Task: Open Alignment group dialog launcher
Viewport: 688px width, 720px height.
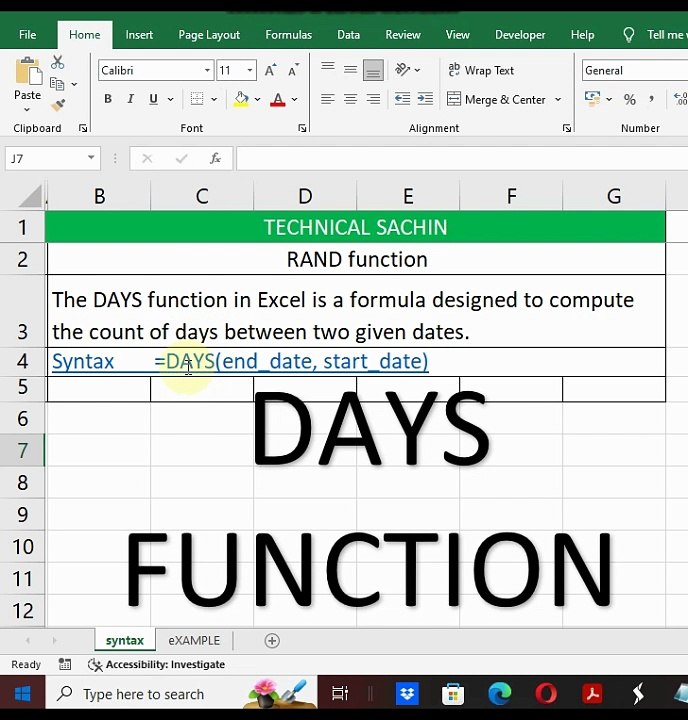Action: [567, 128]
